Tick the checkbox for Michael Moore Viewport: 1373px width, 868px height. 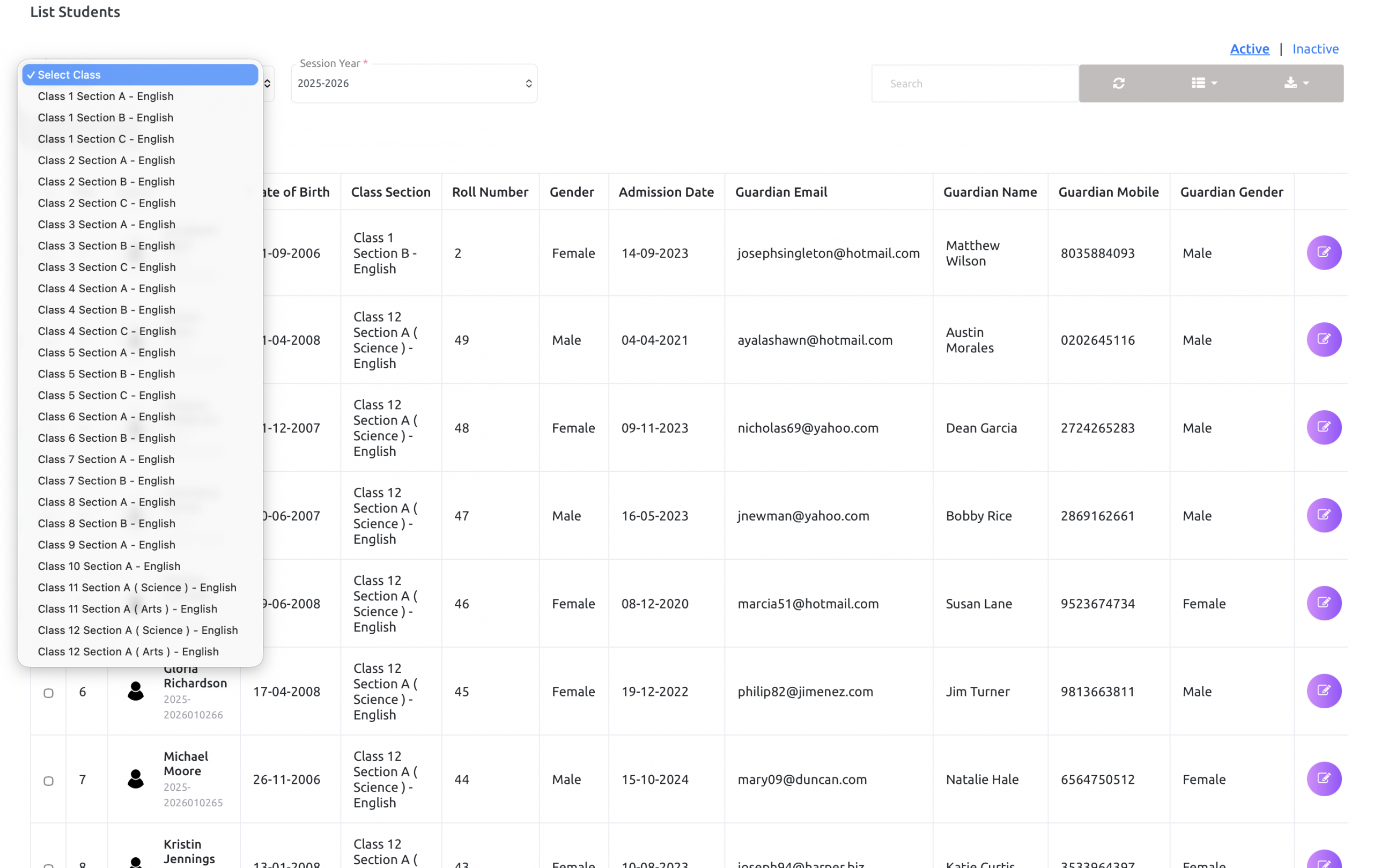(48, 781)
